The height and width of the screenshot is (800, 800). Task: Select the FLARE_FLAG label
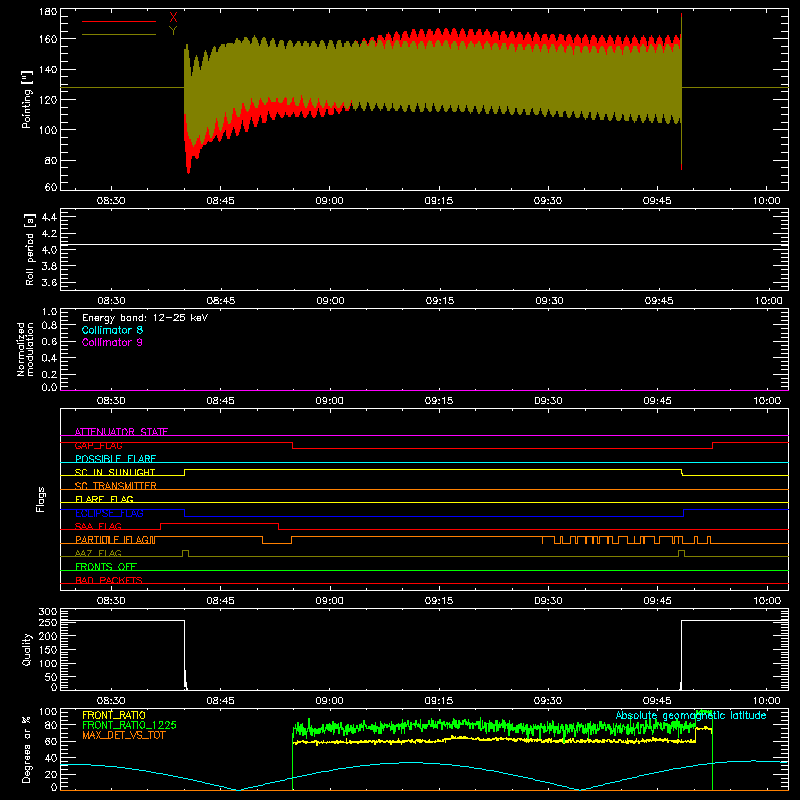(104, 499)
